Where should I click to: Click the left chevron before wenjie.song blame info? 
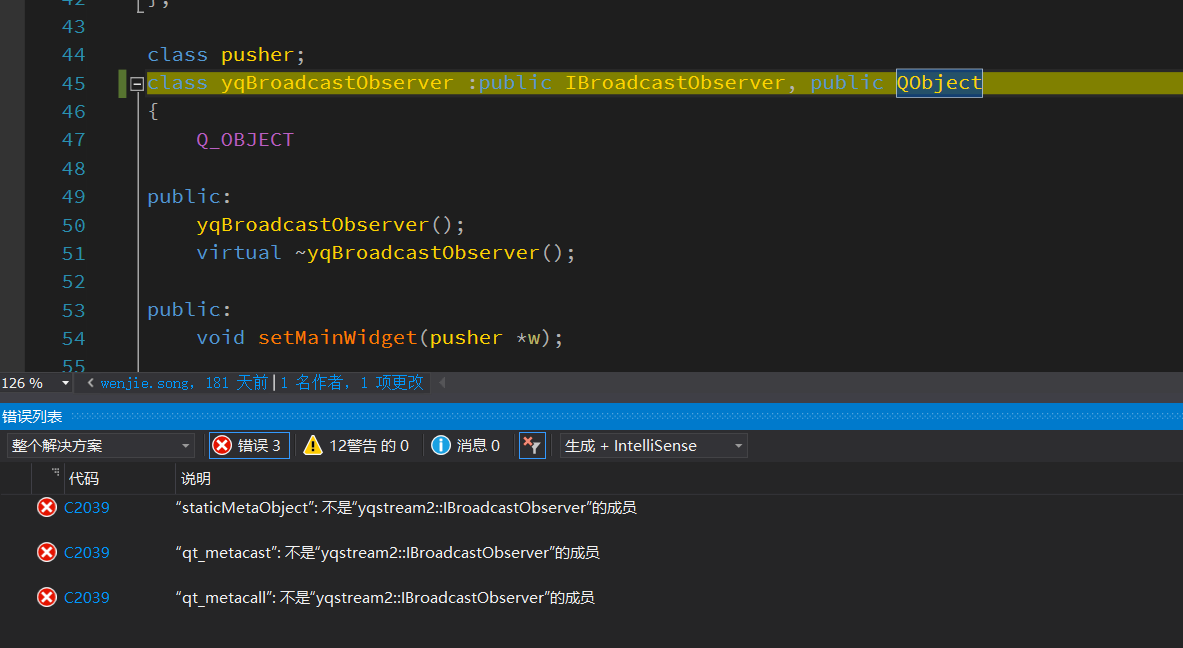click(x=89, y=382)
